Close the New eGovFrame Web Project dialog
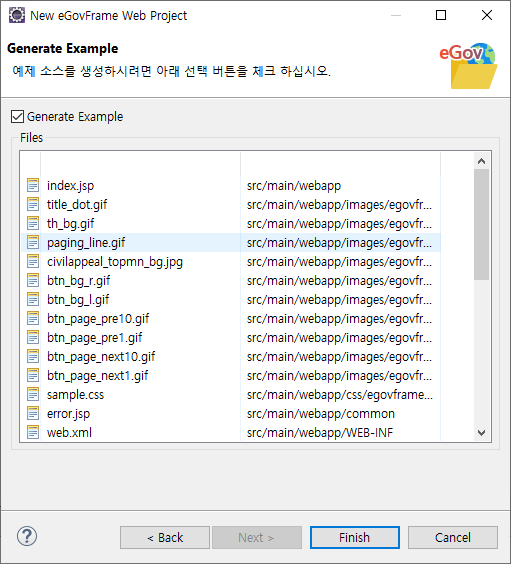Viewport: 511px width, 564px height. click(x=487, y=15)
